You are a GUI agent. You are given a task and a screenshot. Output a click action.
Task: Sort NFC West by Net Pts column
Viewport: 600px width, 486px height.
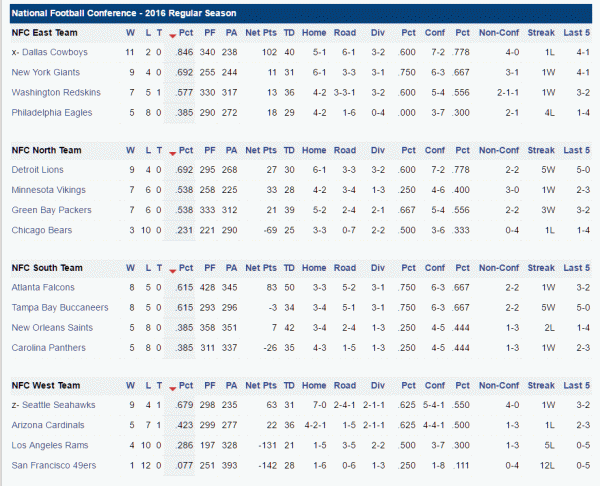point(261,385)
